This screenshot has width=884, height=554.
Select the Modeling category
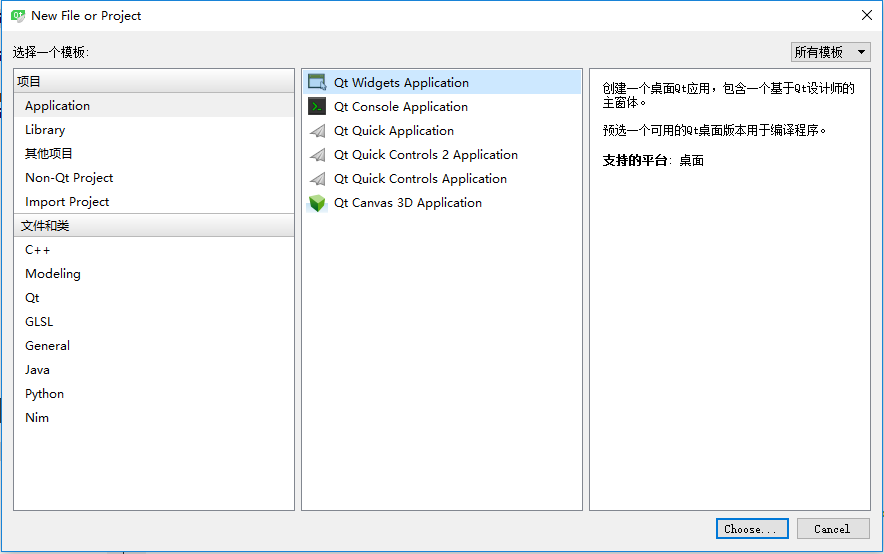(153, 274)
